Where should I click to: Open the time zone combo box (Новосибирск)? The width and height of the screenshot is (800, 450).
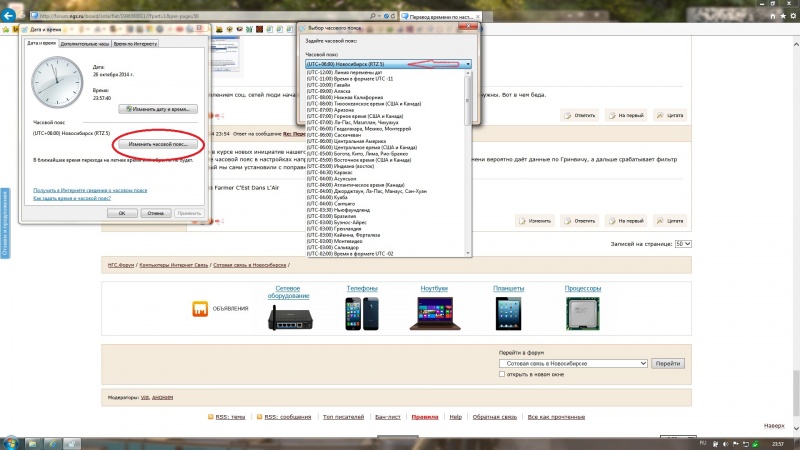[388, 64]
